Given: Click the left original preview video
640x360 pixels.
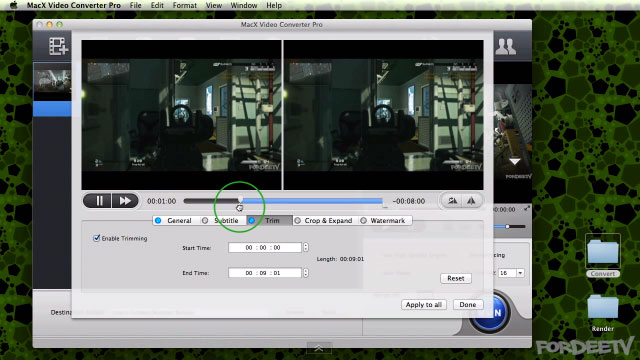Looking at the screenshot, I should pyautogui.click(x=181, y=115).
